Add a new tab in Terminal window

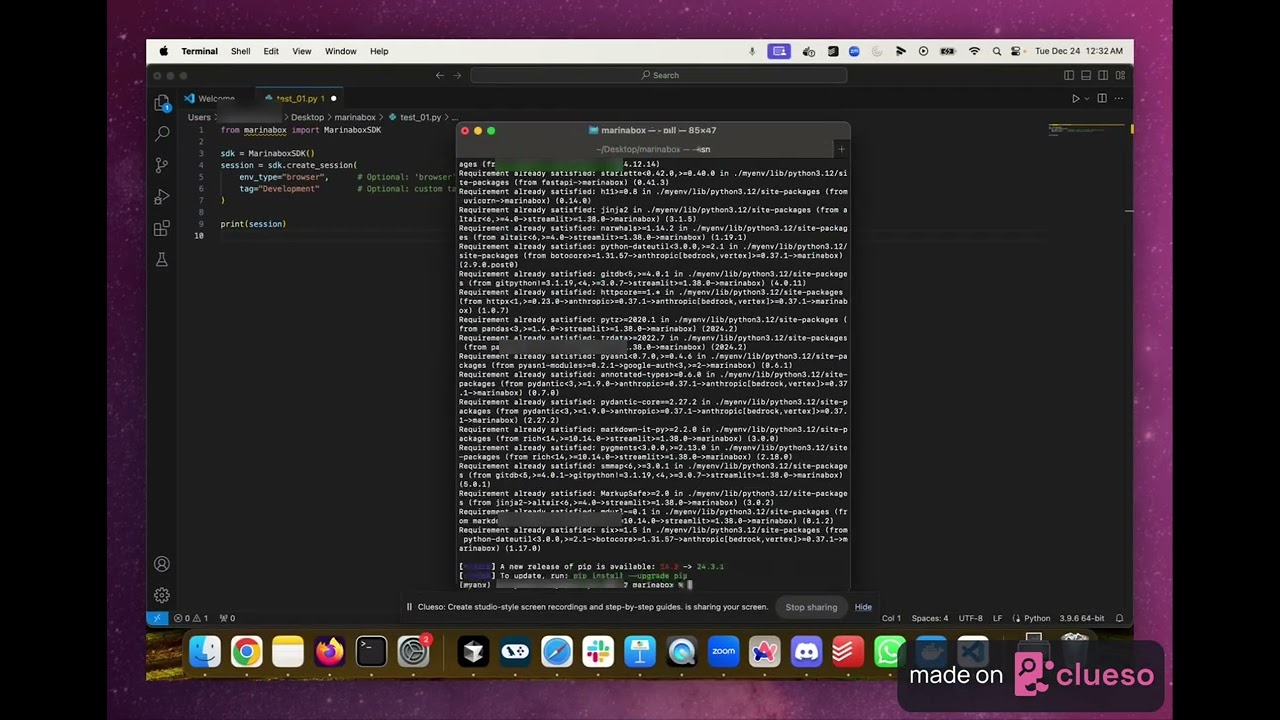(x=841, y=149)
